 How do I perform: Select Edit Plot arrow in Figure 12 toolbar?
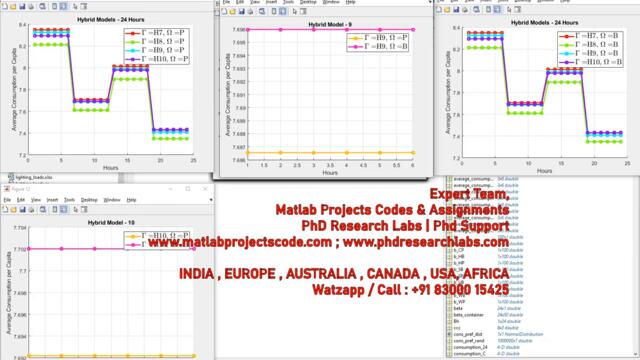tap(76, 209)
